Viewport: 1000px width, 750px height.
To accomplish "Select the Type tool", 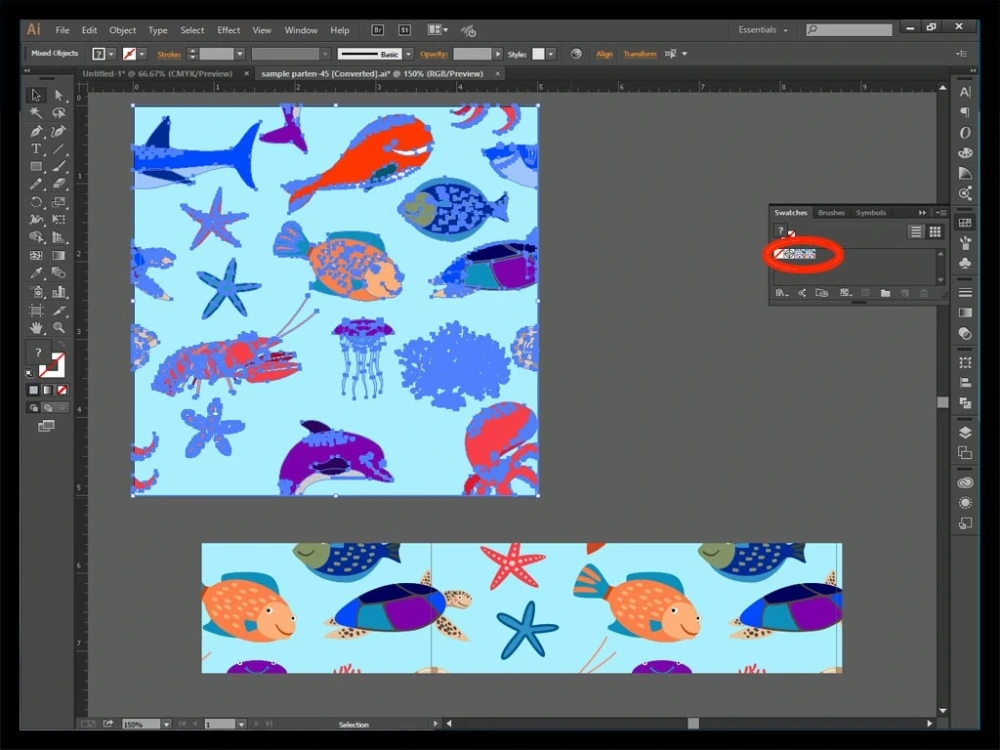I will 36,149.
